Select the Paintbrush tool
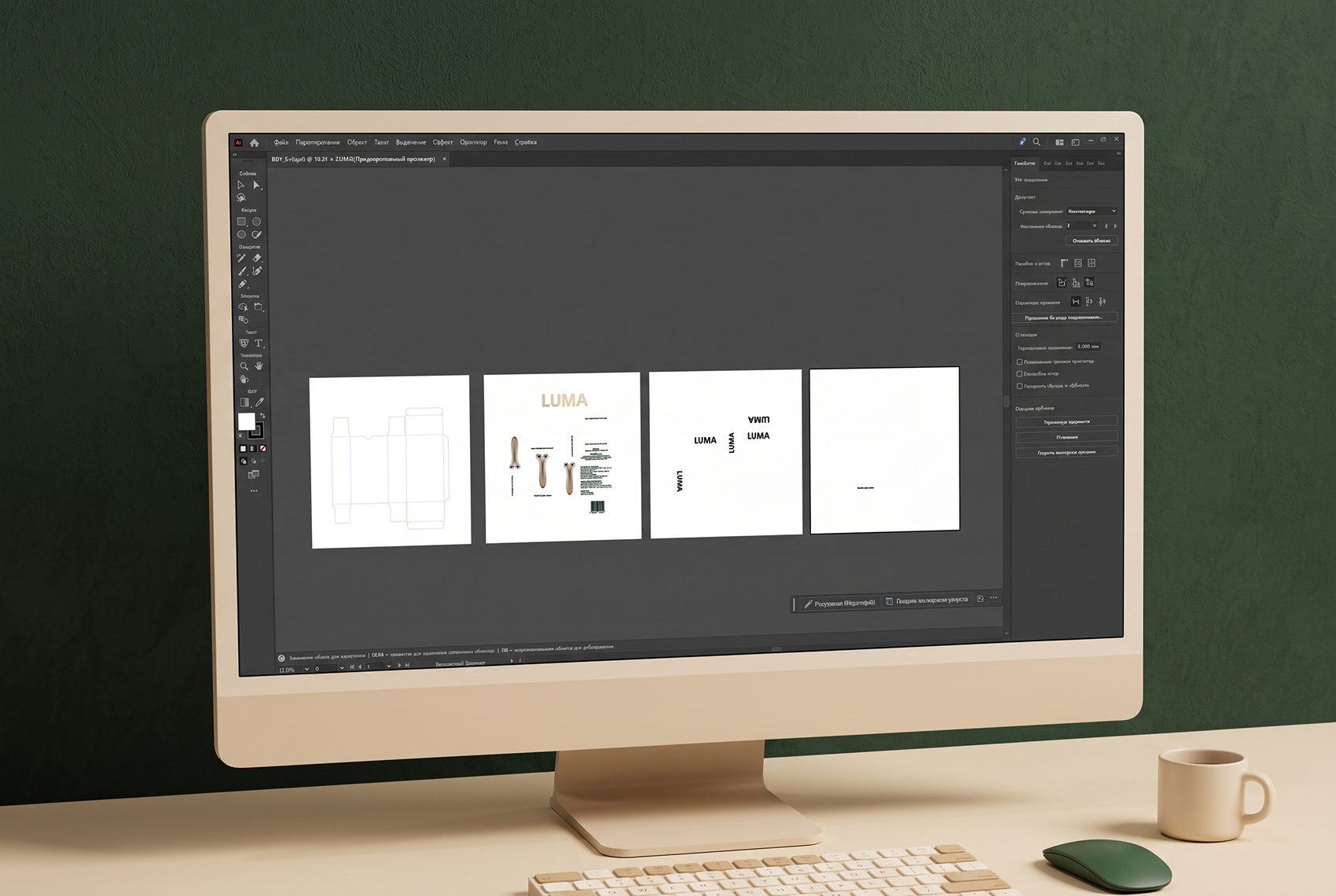1336x896 pixels. [x=242, y=270]
